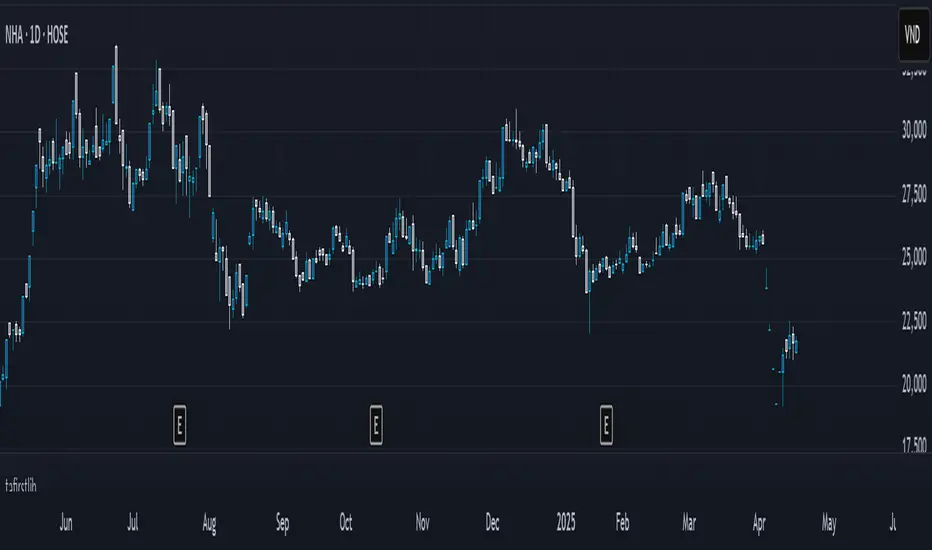The height and width of the screenshot is (550, 932).
Task: Click the Sep label on time axis
Action: coord(282,523)
